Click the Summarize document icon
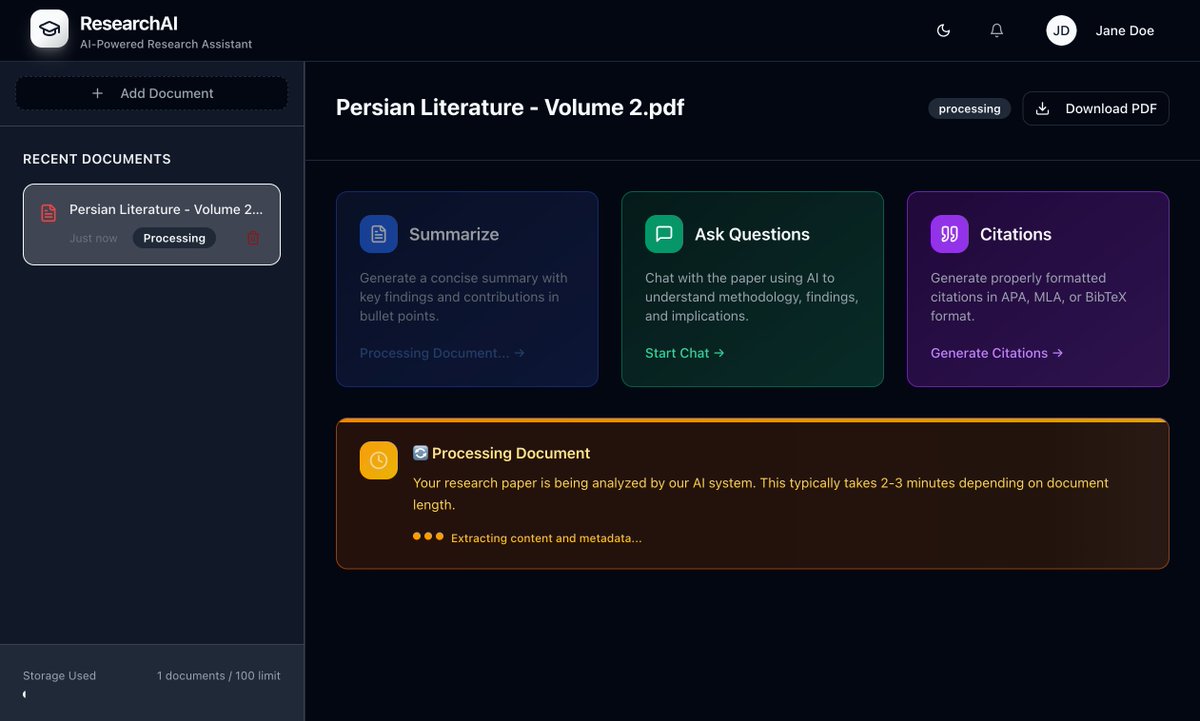 [x=378, y=233]
